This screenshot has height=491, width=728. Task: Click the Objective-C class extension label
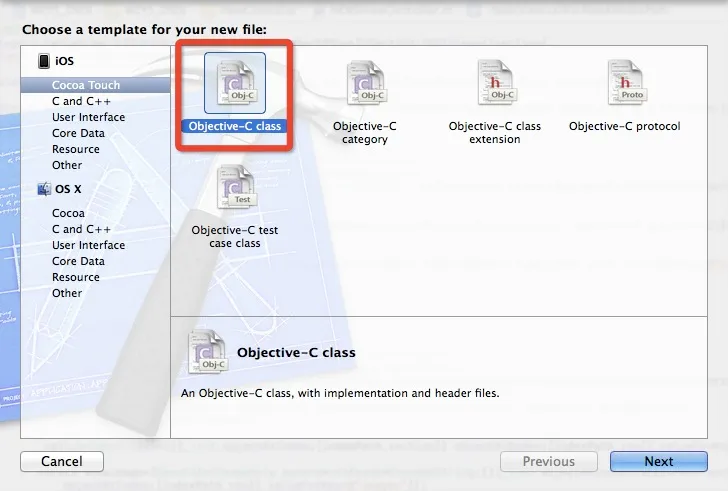point(495,133)
